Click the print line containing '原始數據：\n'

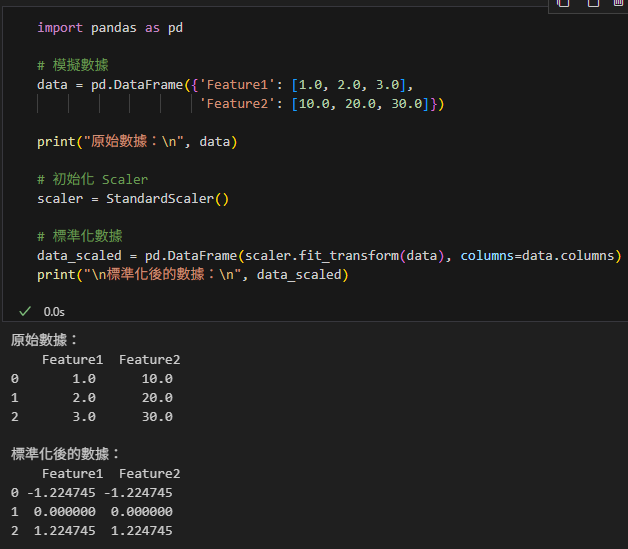point(137,141)
